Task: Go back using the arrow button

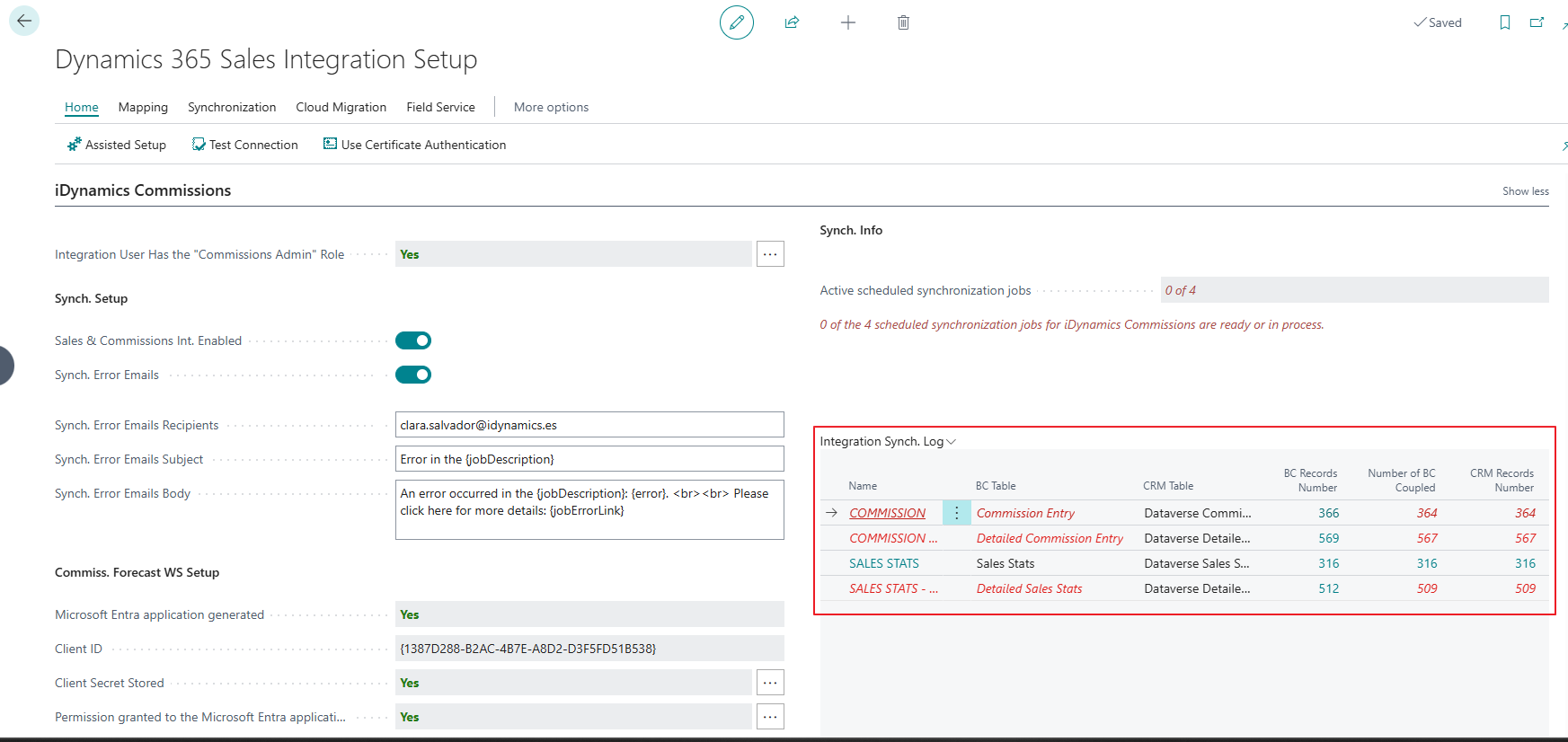Action: coord(24,21)
